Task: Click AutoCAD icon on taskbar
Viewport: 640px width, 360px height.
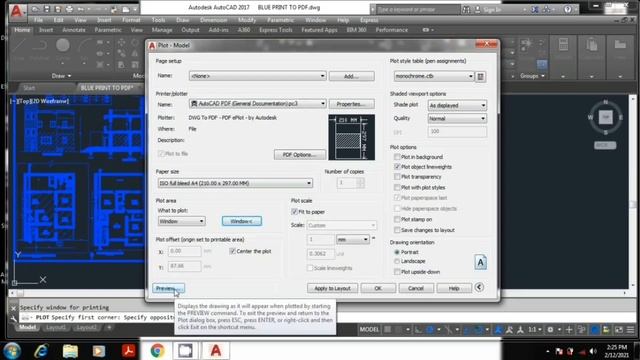Action: (216, 351)
